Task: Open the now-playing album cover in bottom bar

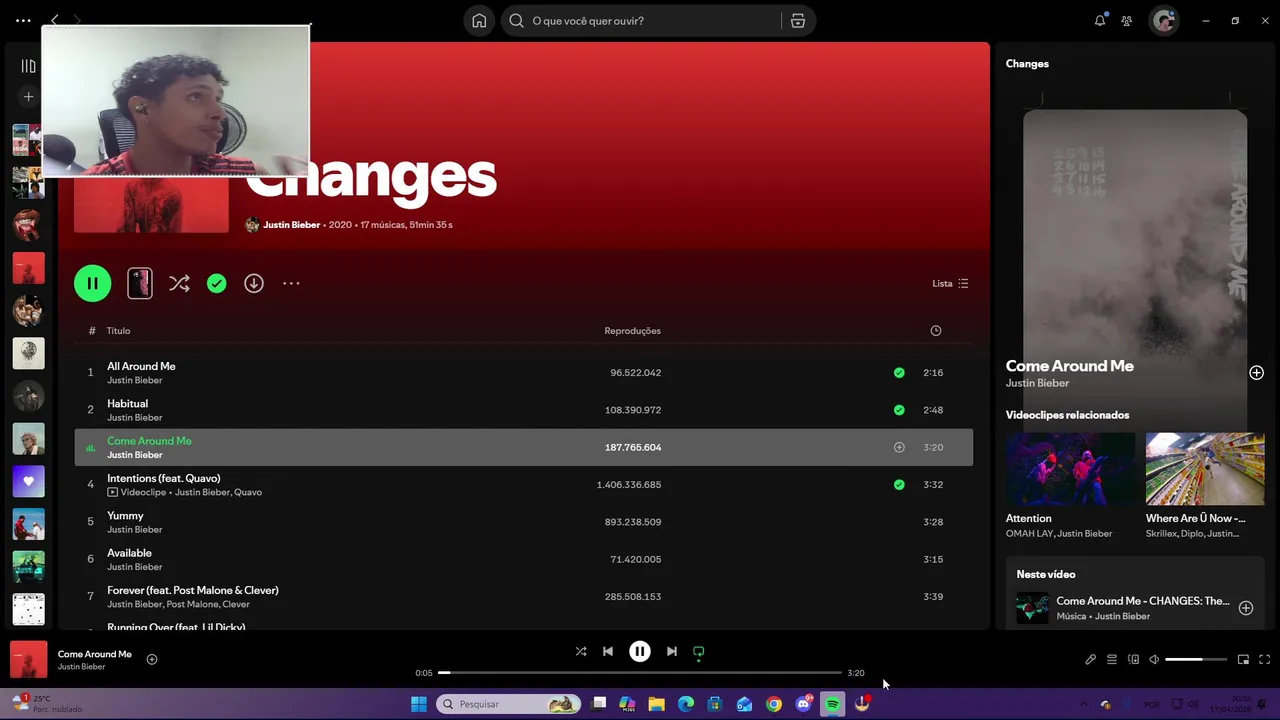Action: [x=29, y=660]
